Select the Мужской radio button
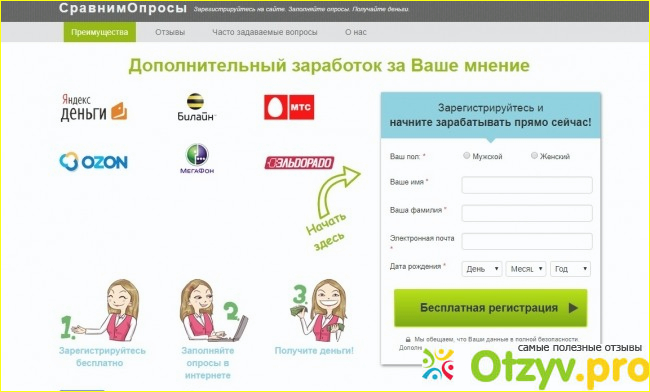Image resolution: width=650 pixels, height=392 pixels. (x=466, y=156)
